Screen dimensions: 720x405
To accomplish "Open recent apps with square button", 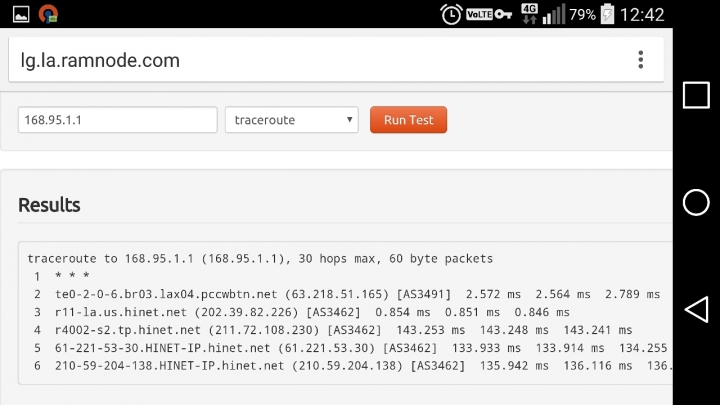I will click(x=696, y=95).
